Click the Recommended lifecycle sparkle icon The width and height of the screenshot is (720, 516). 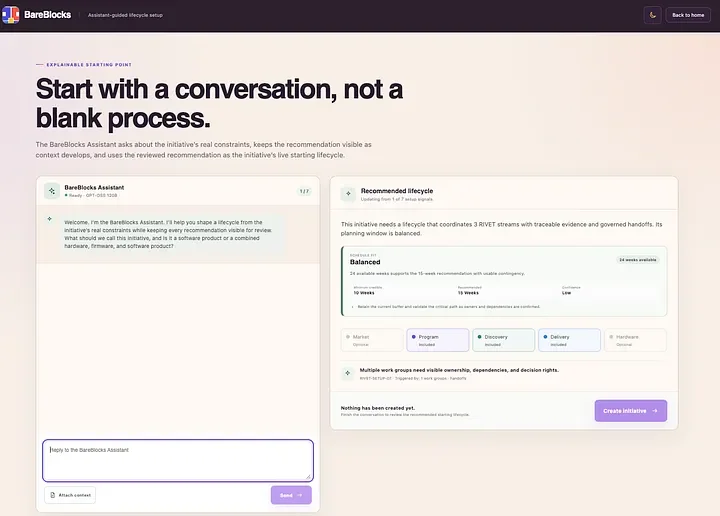tap(348, 194)
